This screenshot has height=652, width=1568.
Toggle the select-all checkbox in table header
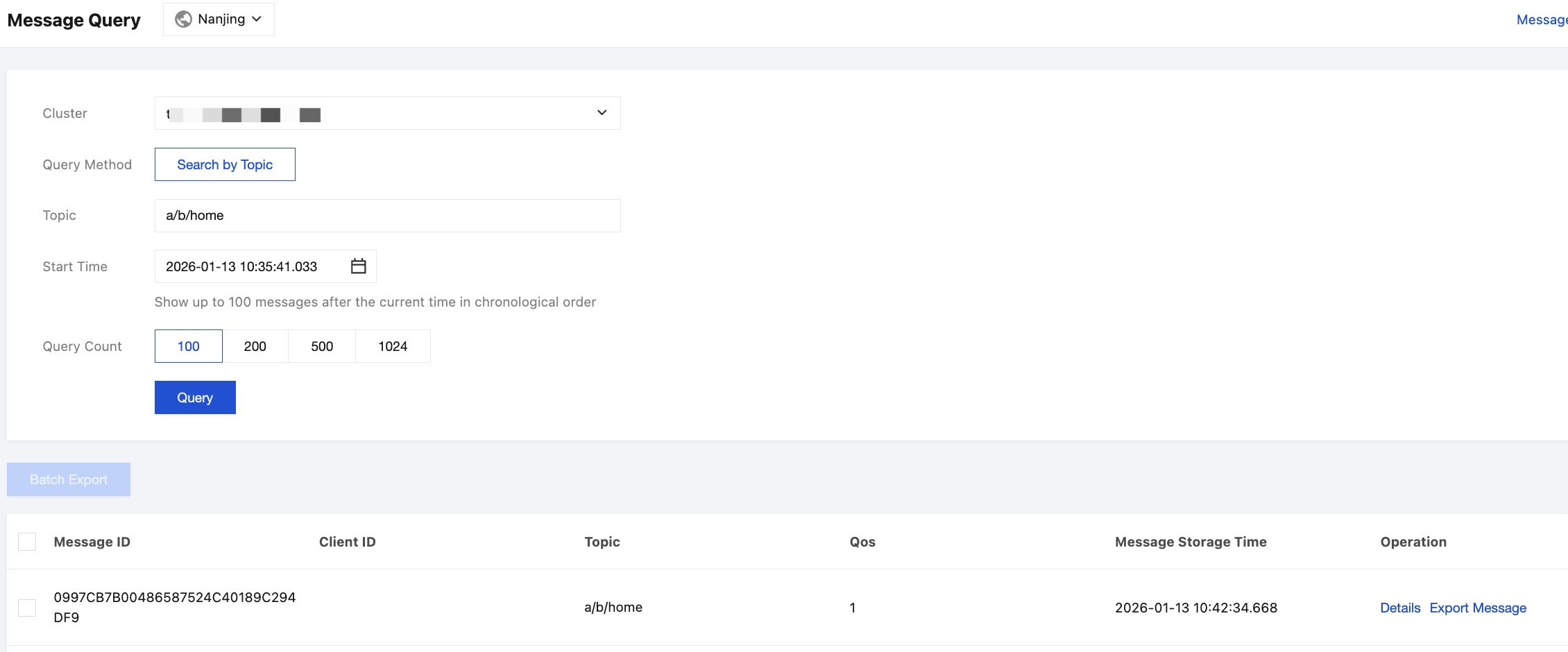(x=27, y=542)
